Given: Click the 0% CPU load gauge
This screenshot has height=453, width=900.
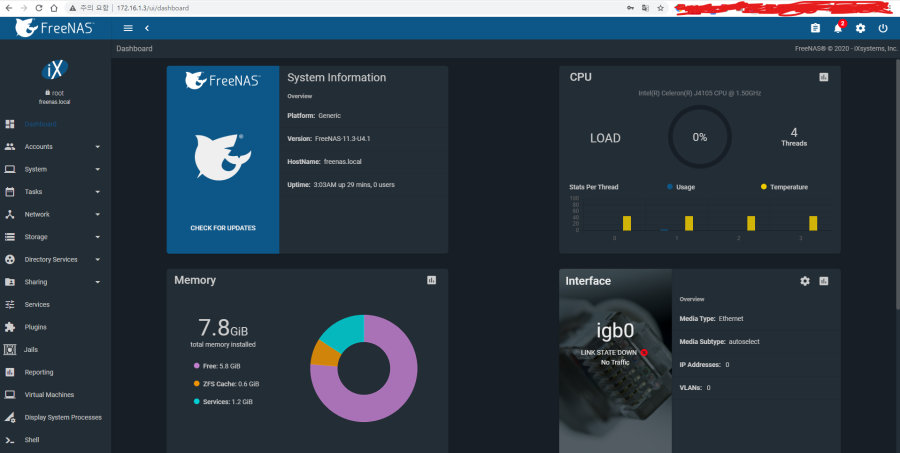Looking at the screenshot, I should tap(700, 137).
